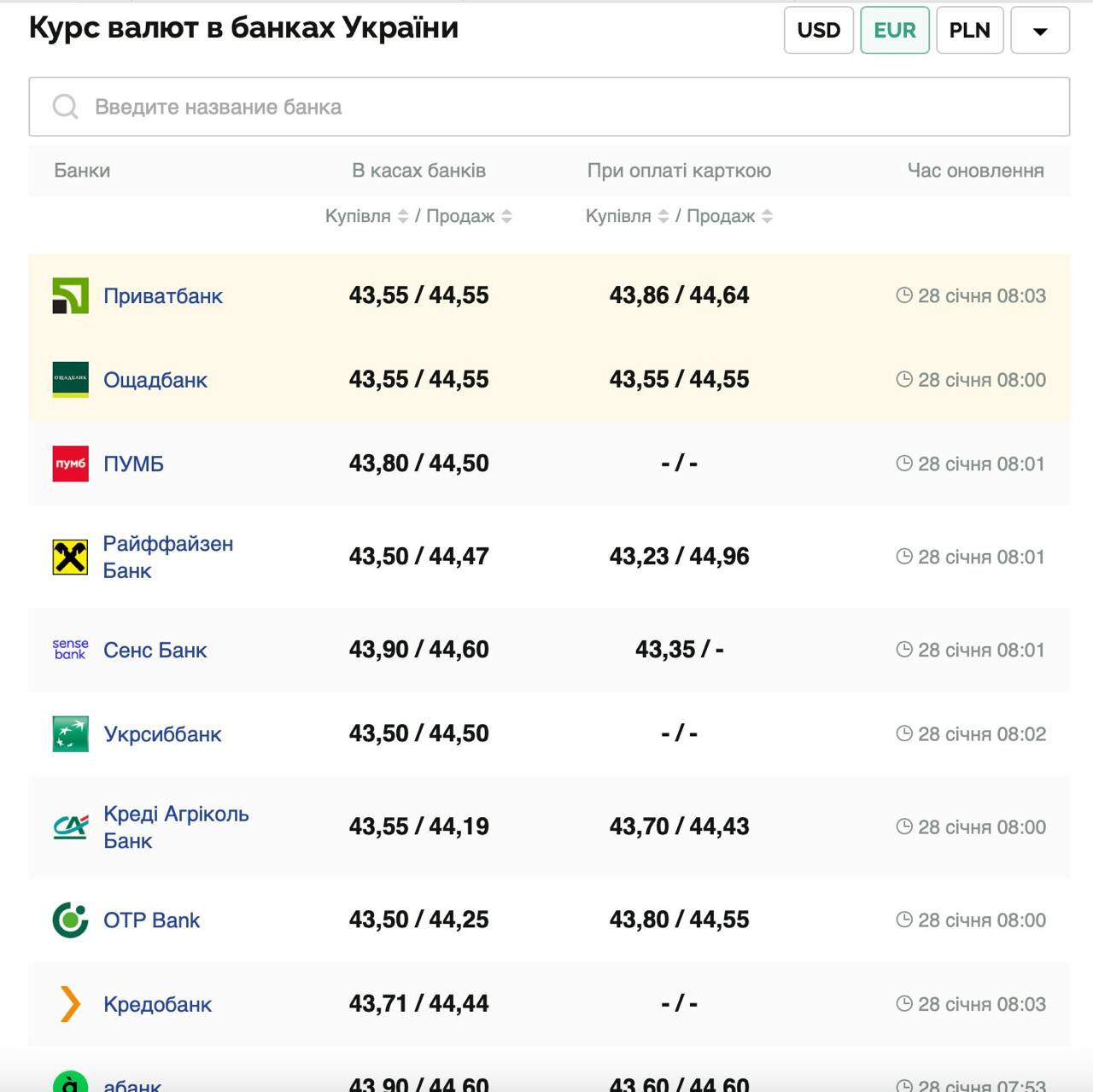Click the OTP Bank logo icon

pos(70,920)
